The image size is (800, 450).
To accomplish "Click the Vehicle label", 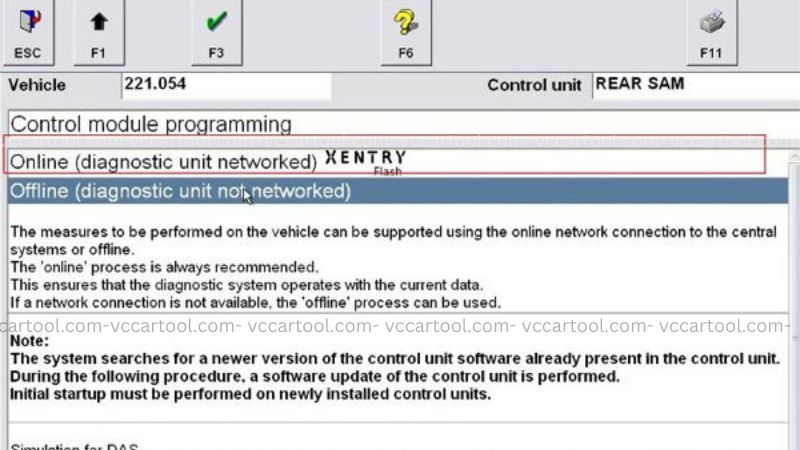I will tap(37, 85).
